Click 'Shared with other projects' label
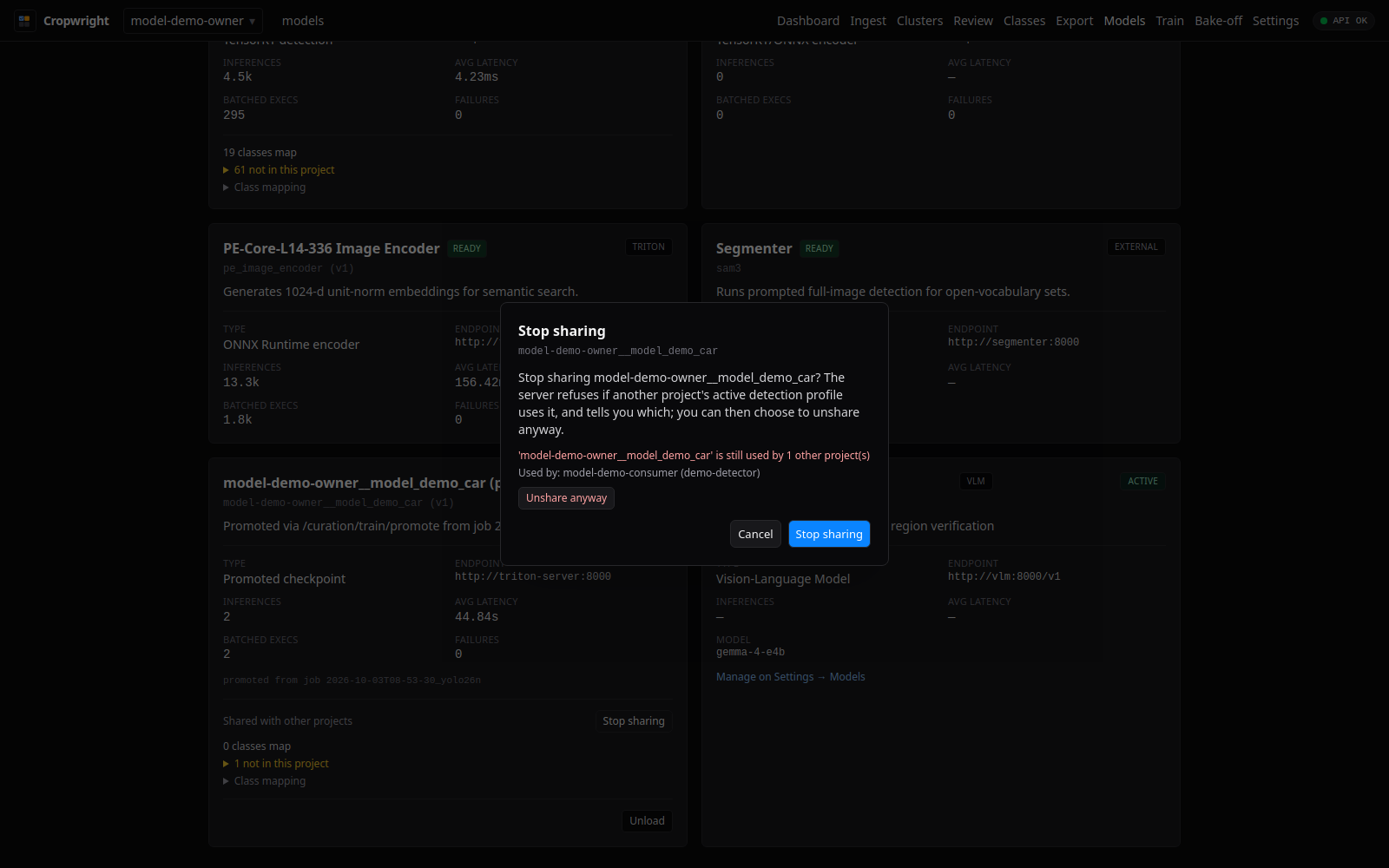 point(287,721)
